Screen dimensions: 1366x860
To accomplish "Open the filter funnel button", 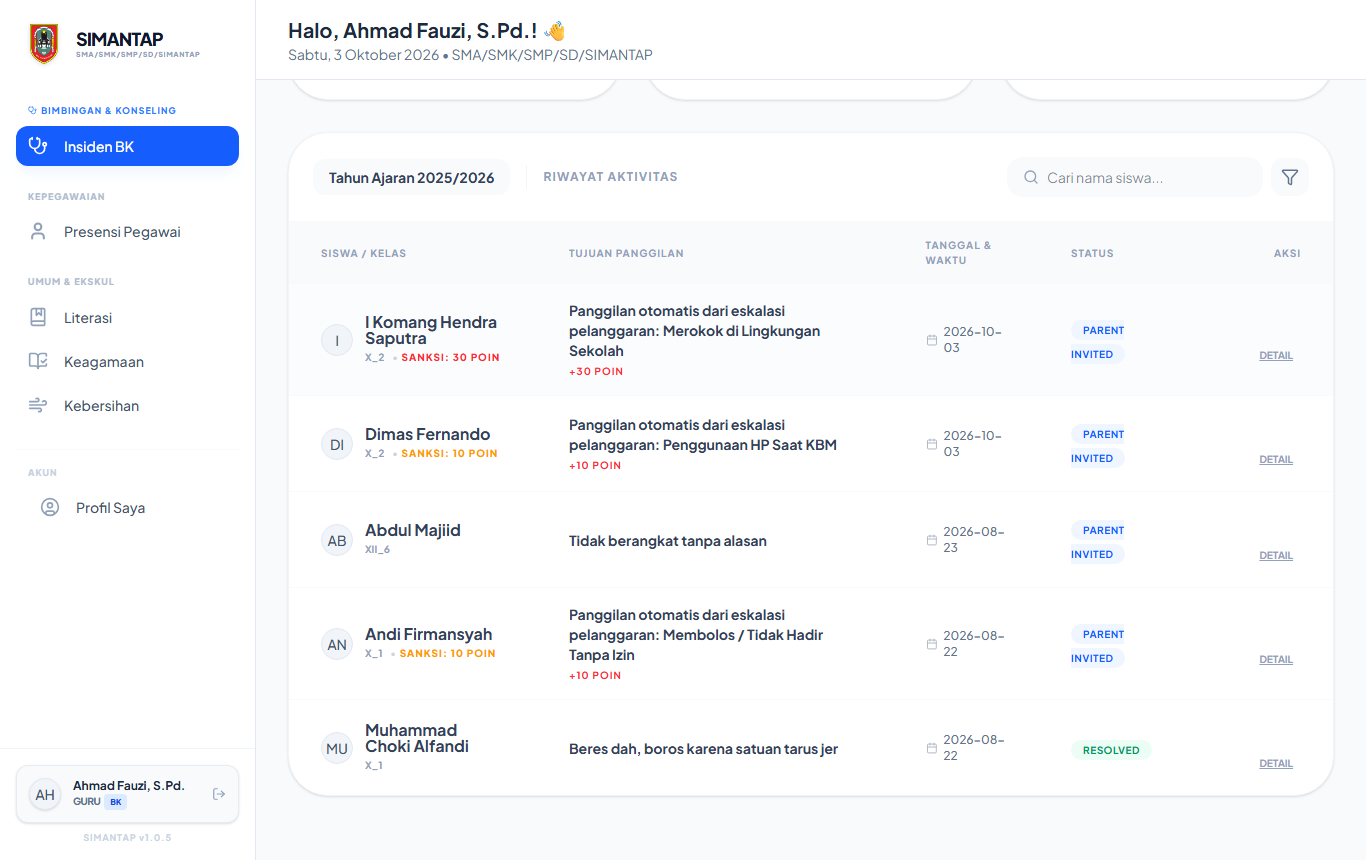I will tap(1290, 177).
